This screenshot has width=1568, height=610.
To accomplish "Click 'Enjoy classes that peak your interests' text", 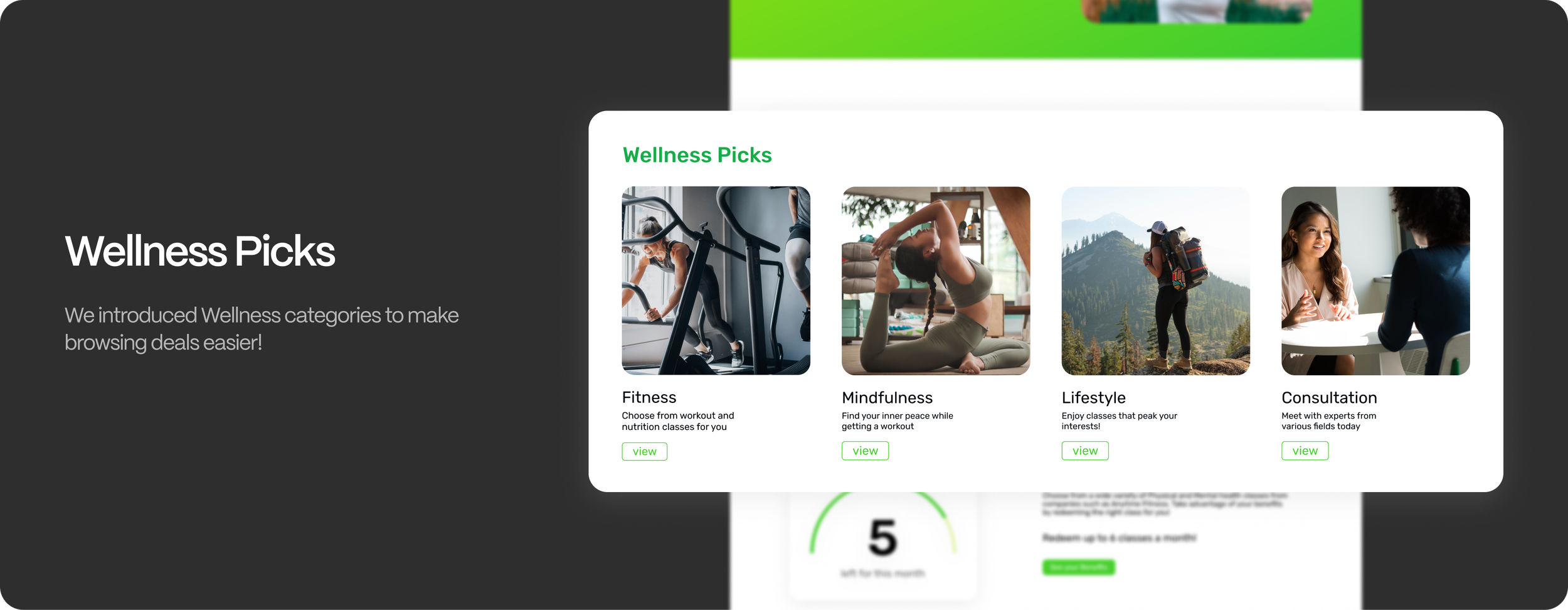I will coord(1119,421).
